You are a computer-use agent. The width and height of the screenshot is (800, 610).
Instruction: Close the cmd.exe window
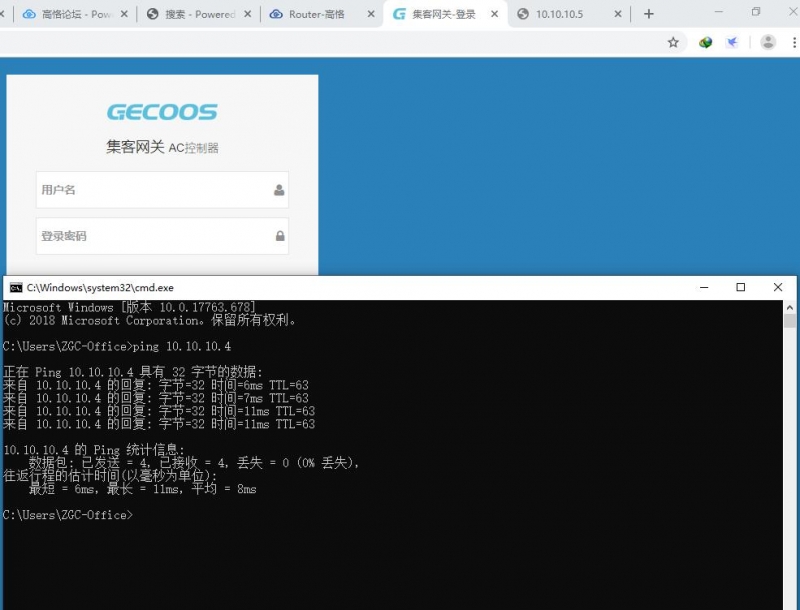pos(778,288)
